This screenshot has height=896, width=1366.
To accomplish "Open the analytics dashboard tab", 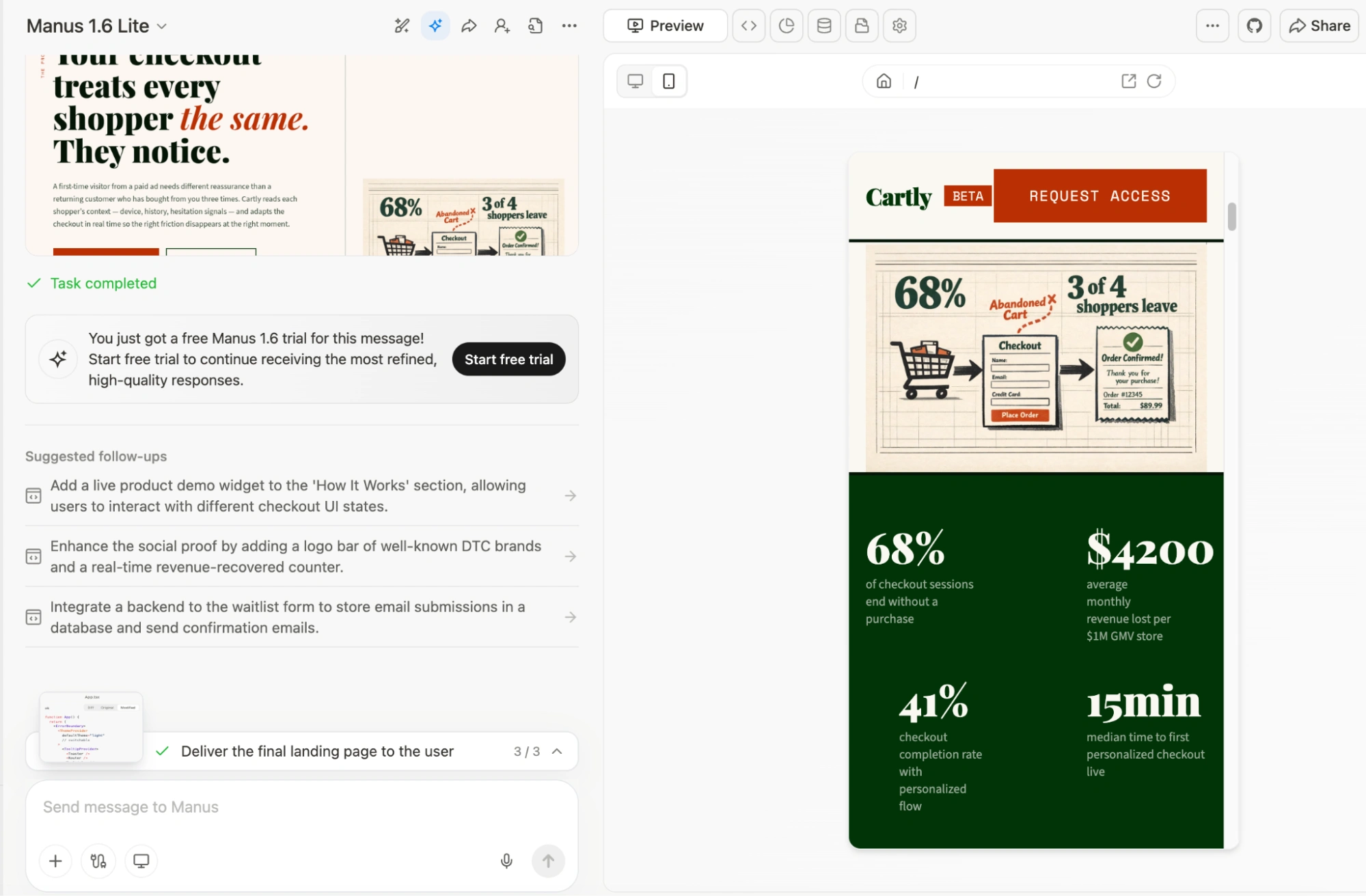I will (787, 26).
